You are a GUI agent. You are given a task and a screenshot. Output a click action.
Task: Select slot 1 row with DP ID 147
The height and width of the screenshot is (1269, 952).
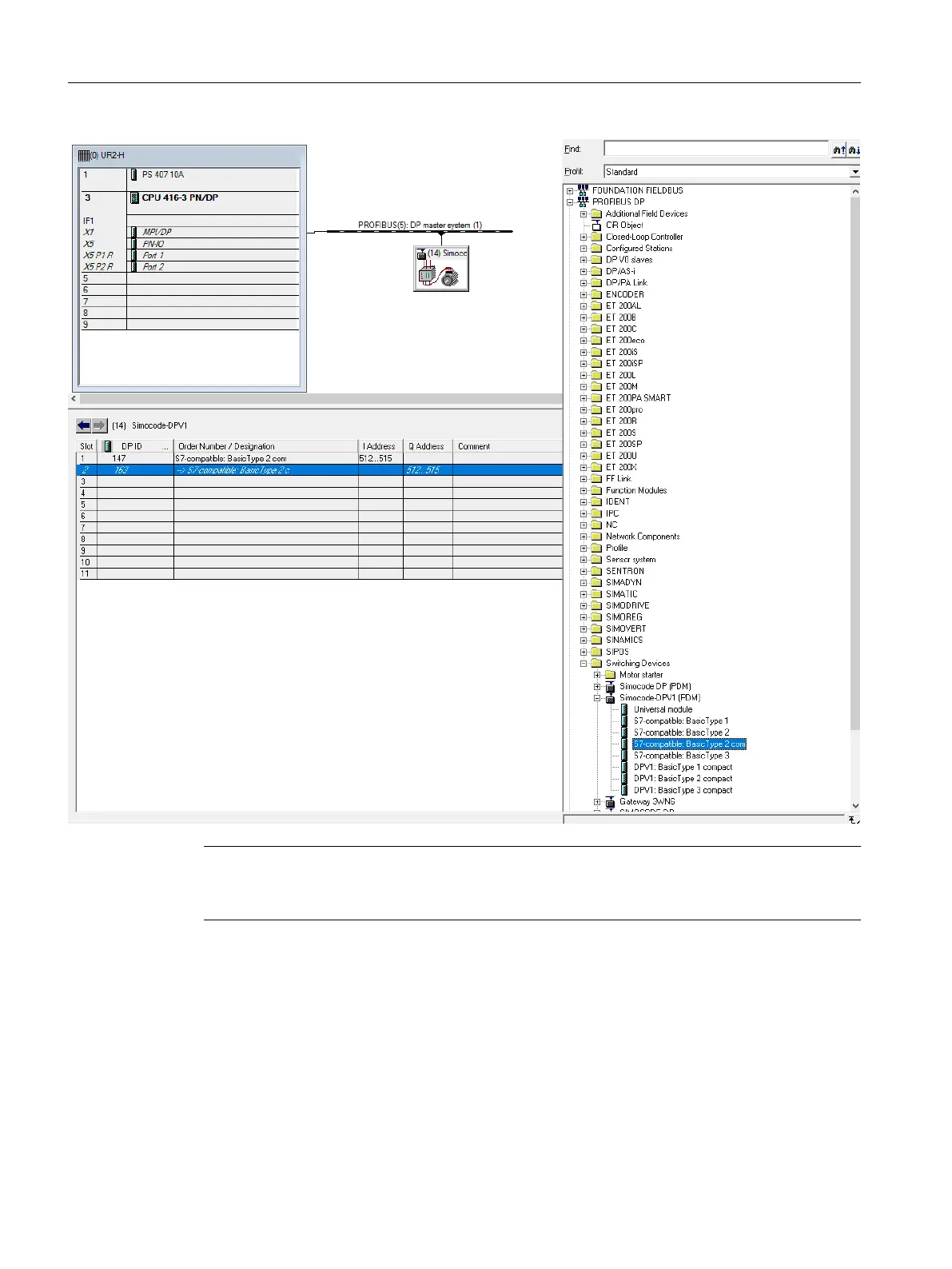click(320, 458)
